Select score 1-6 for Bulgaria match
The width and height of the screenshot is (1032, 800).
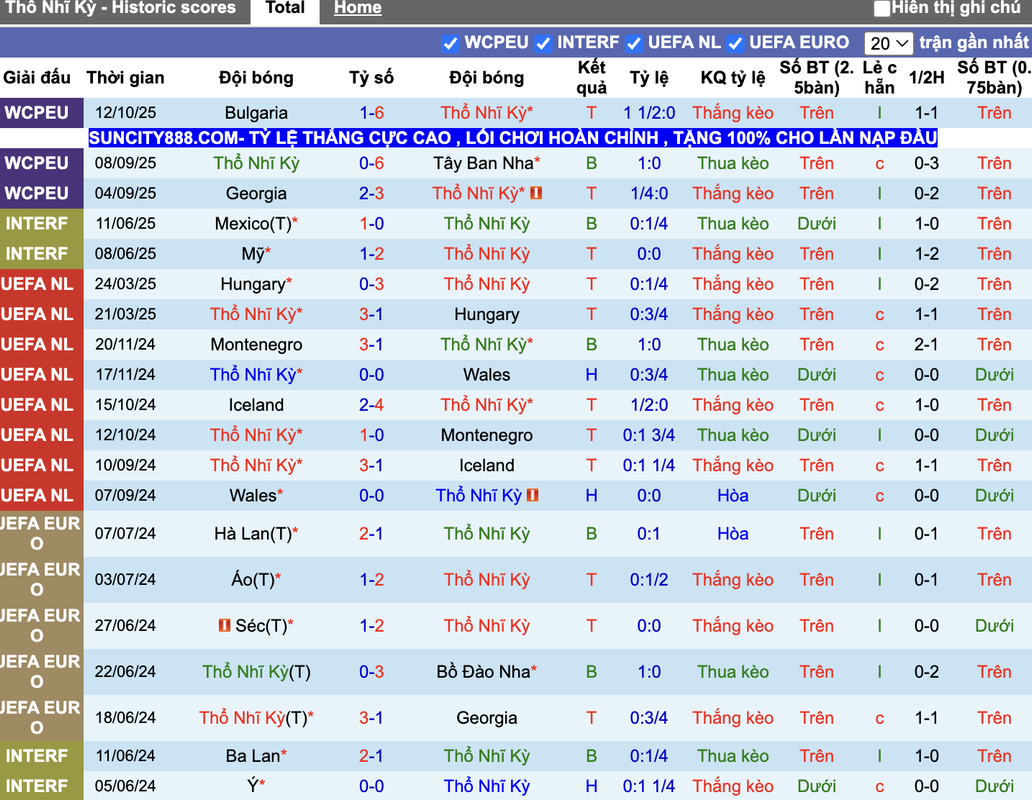tap(372, 113)
